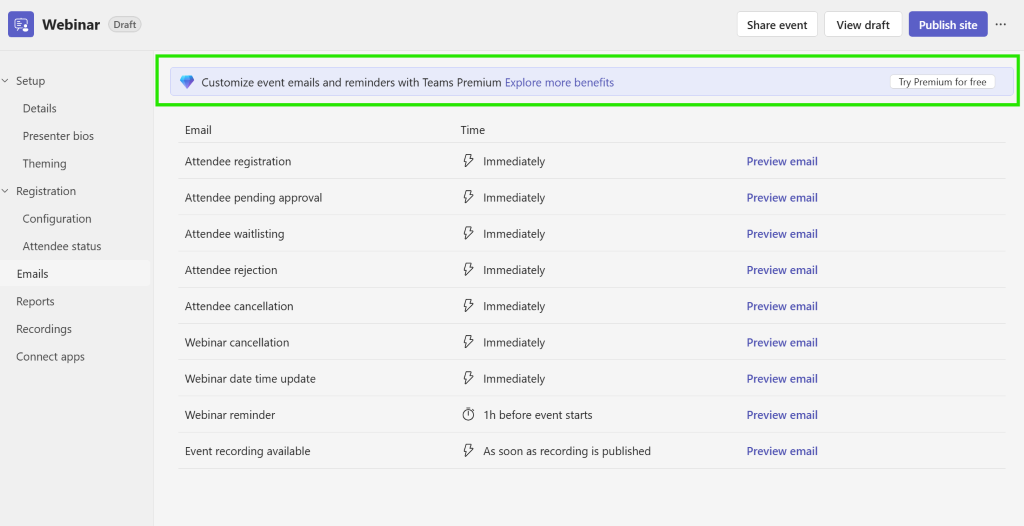The image size is (1024, 526).
Task: Preview email for Attendee pending approval
Action: pos(782,197)
